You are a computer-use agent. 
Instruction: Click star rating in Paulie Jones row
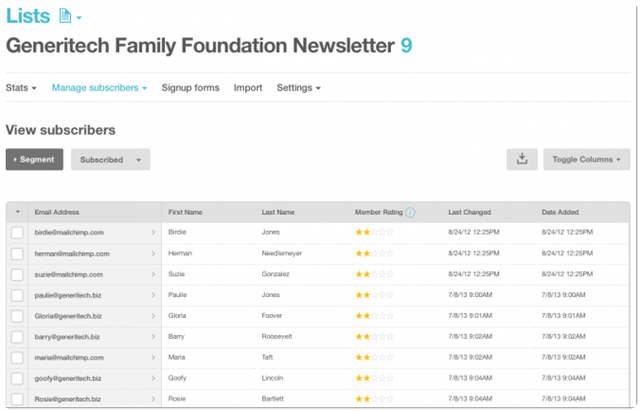[x=374, y=295]
